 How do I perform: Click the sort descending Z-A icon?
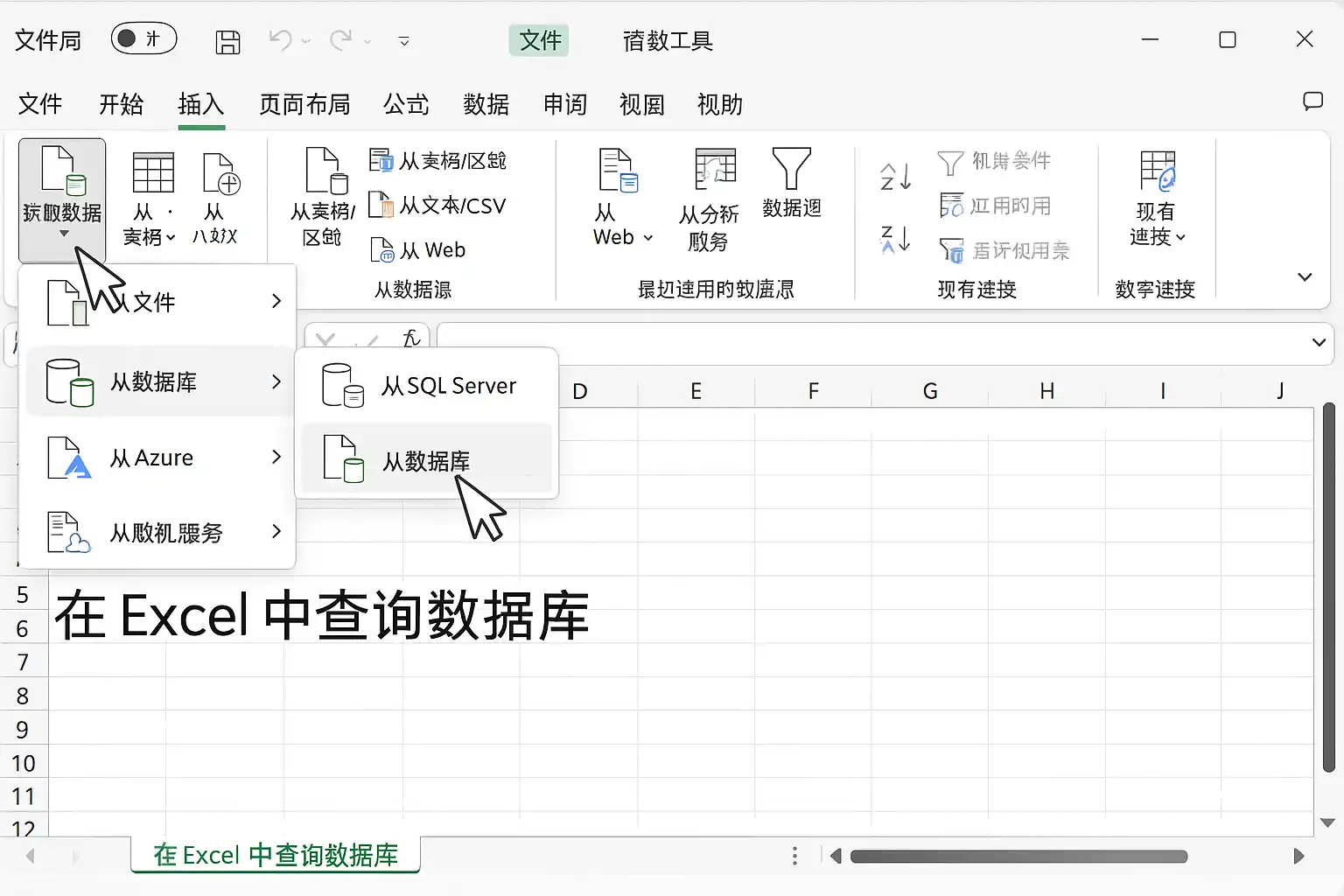coord(895,239)
